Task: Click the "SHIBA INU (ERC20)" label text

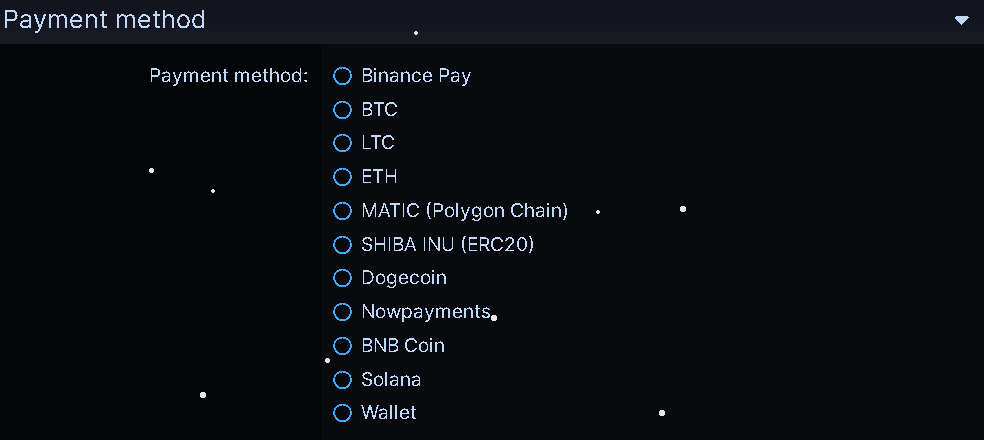Action: tap(447, 245)
